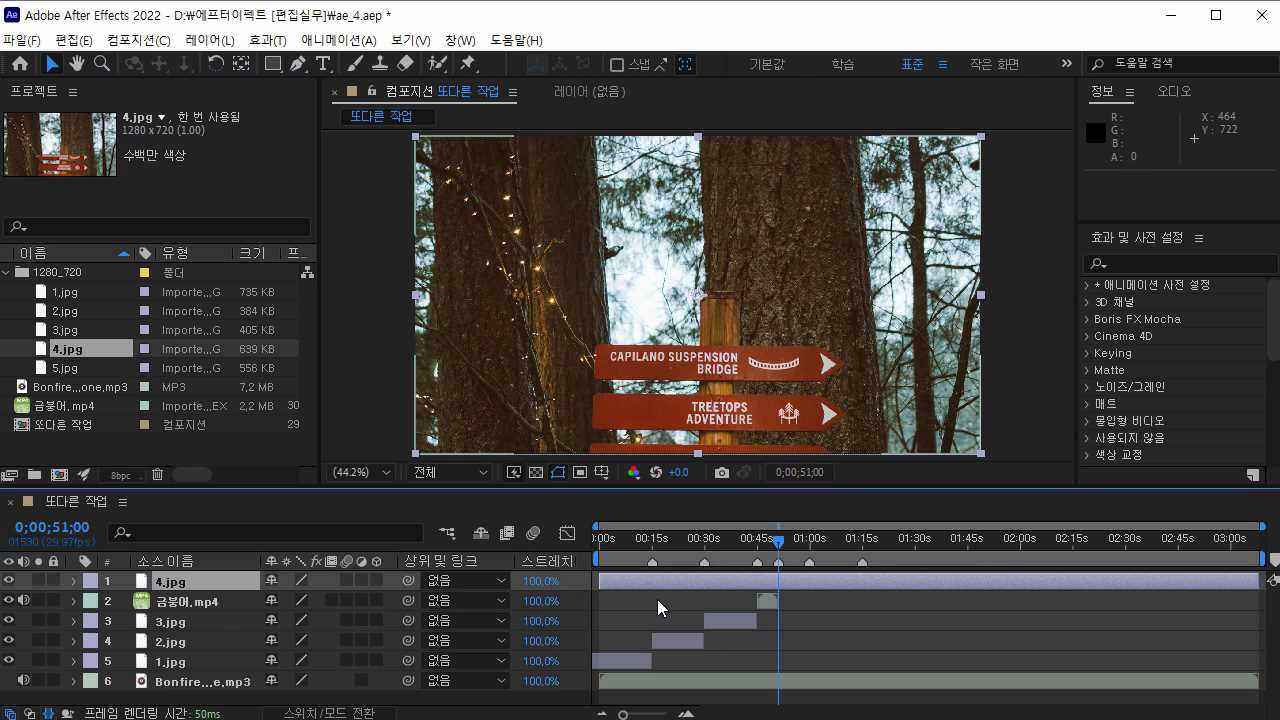Click the current time 0;00;51;00 in timeline
Screen dimensions: 1280x720
click(52, 527)
